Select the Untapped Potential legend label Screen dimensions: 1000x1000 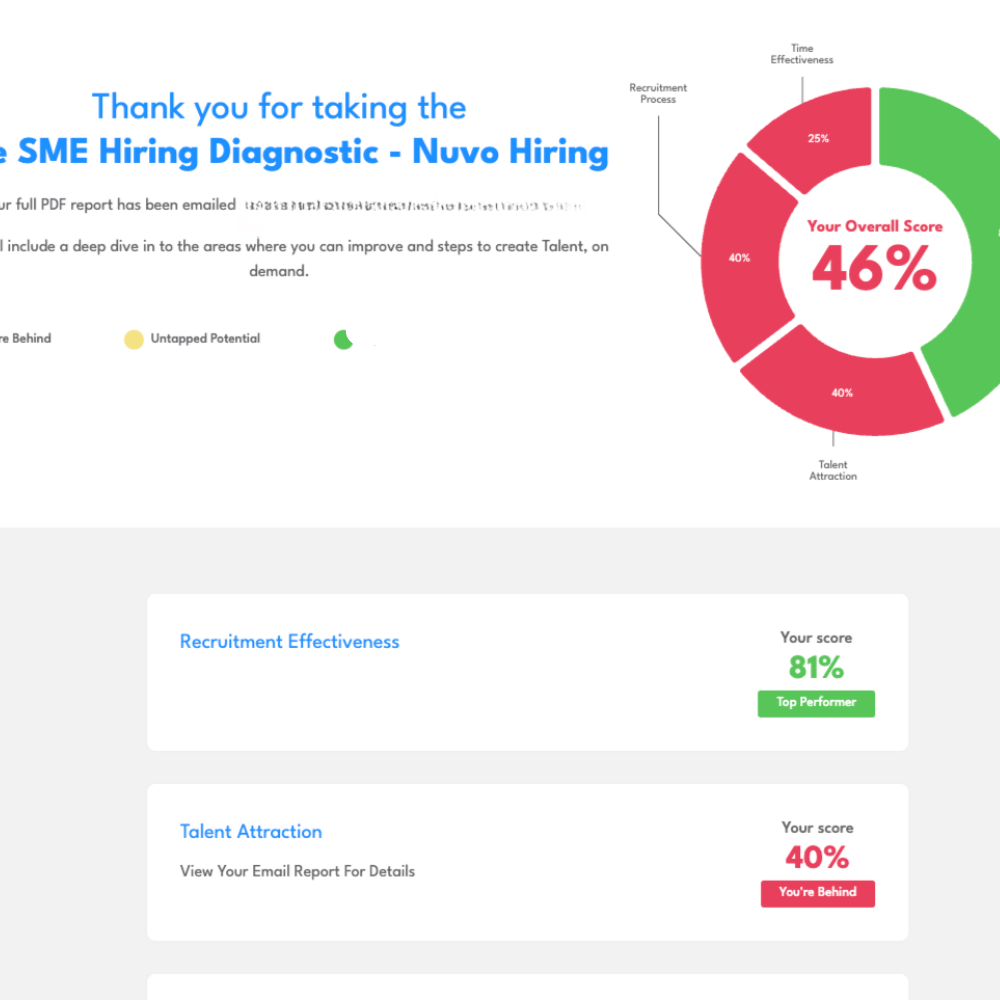click(205, 339)
